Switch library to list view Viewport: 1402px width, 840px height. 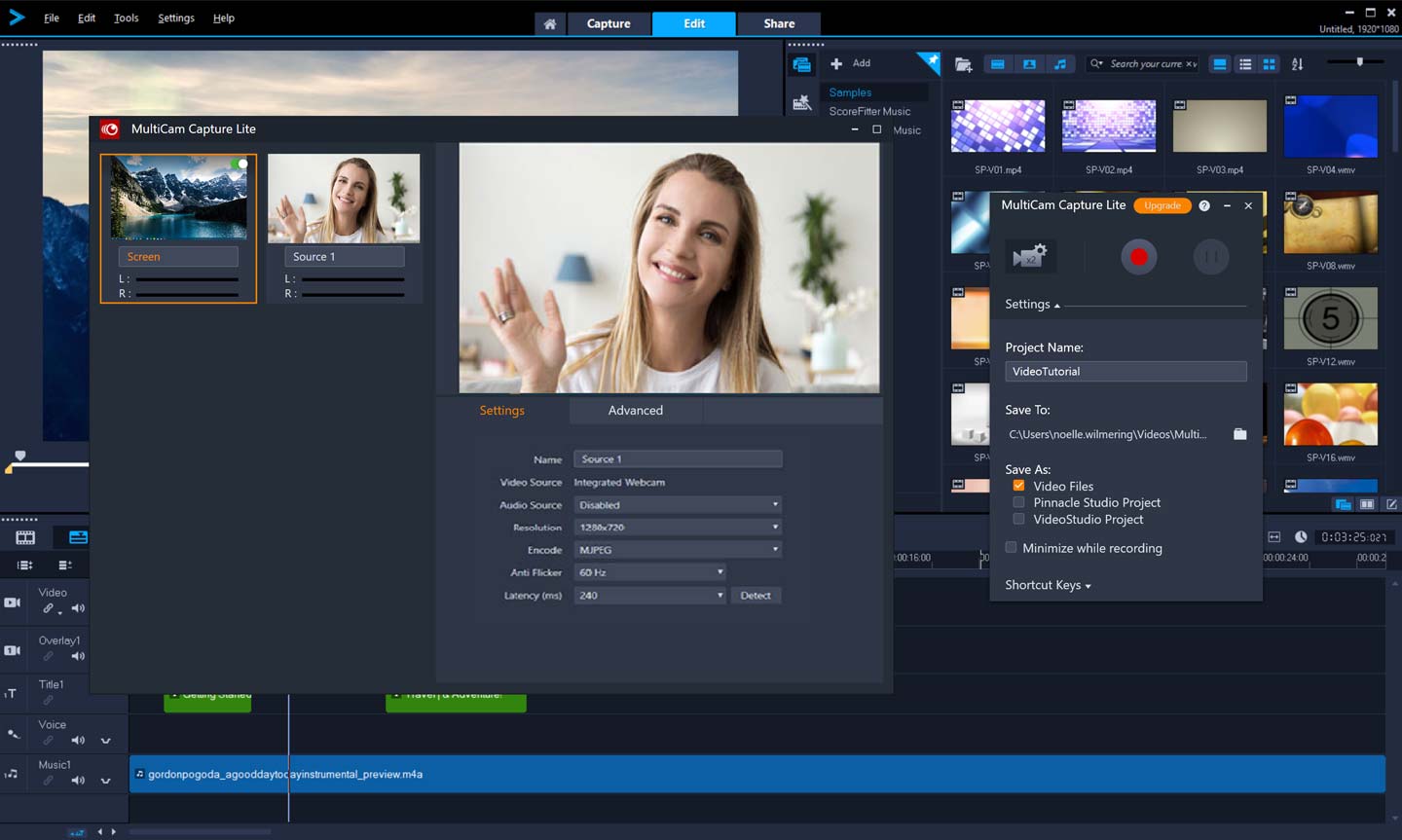coord(1245,64)
